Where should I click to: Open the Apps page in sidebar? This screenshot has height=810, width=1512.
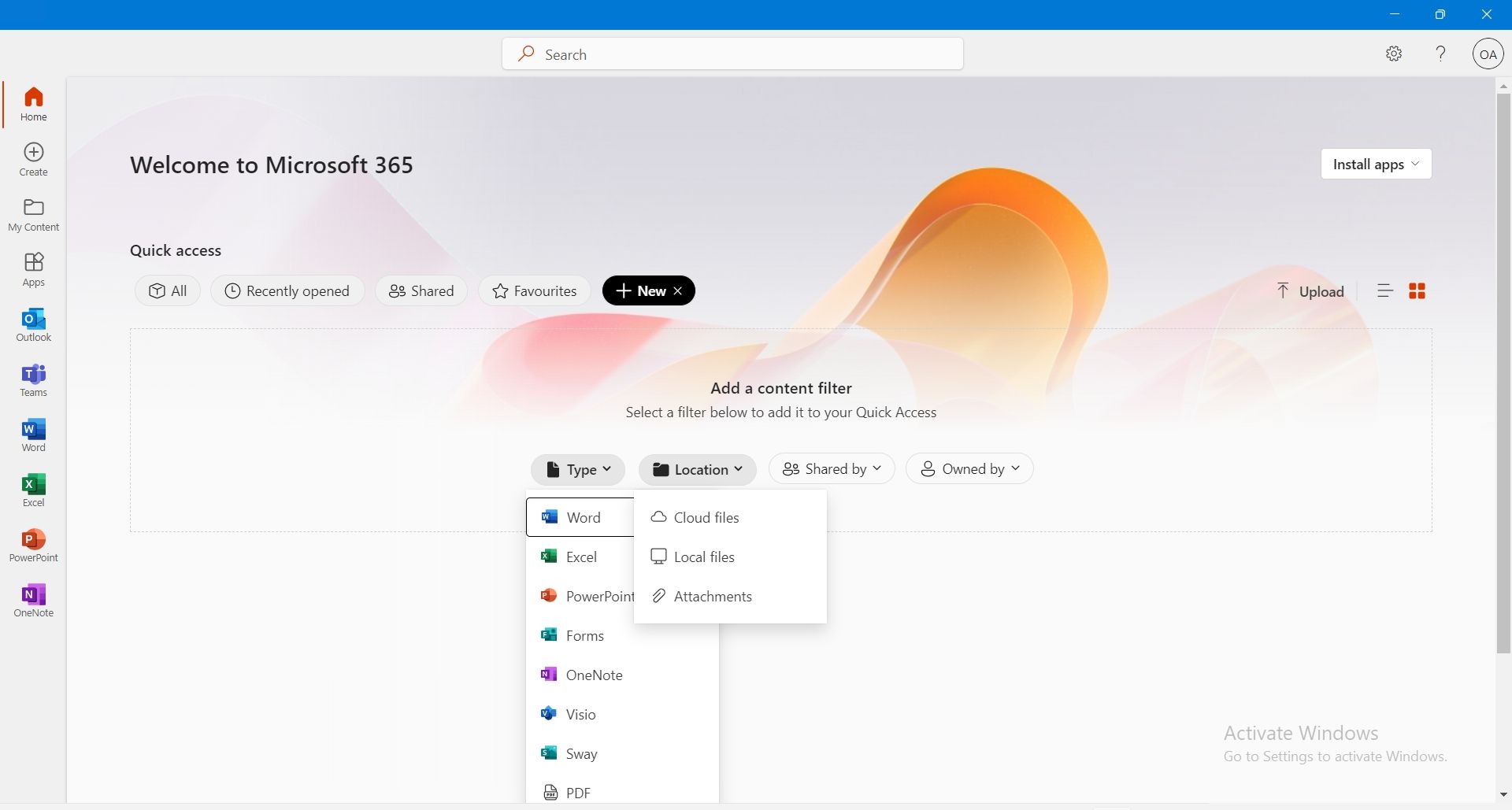34,269
